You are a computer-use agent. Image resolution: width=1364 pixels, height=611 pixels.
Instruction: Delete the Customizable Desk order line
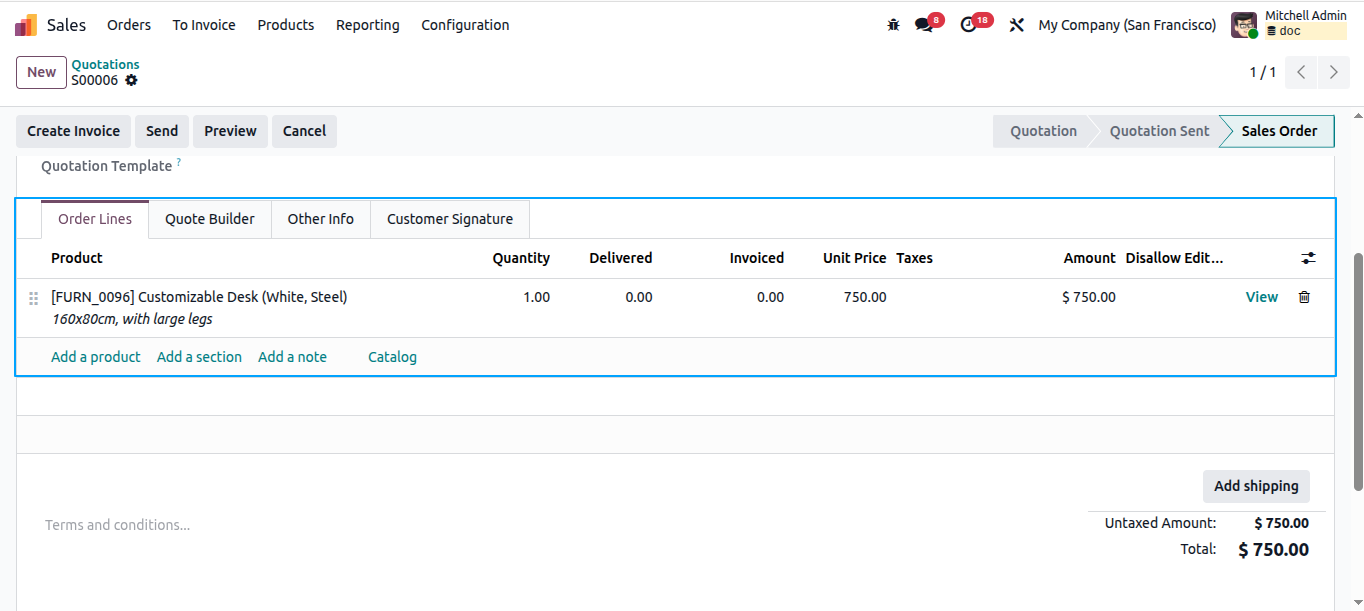[1304, 297]
